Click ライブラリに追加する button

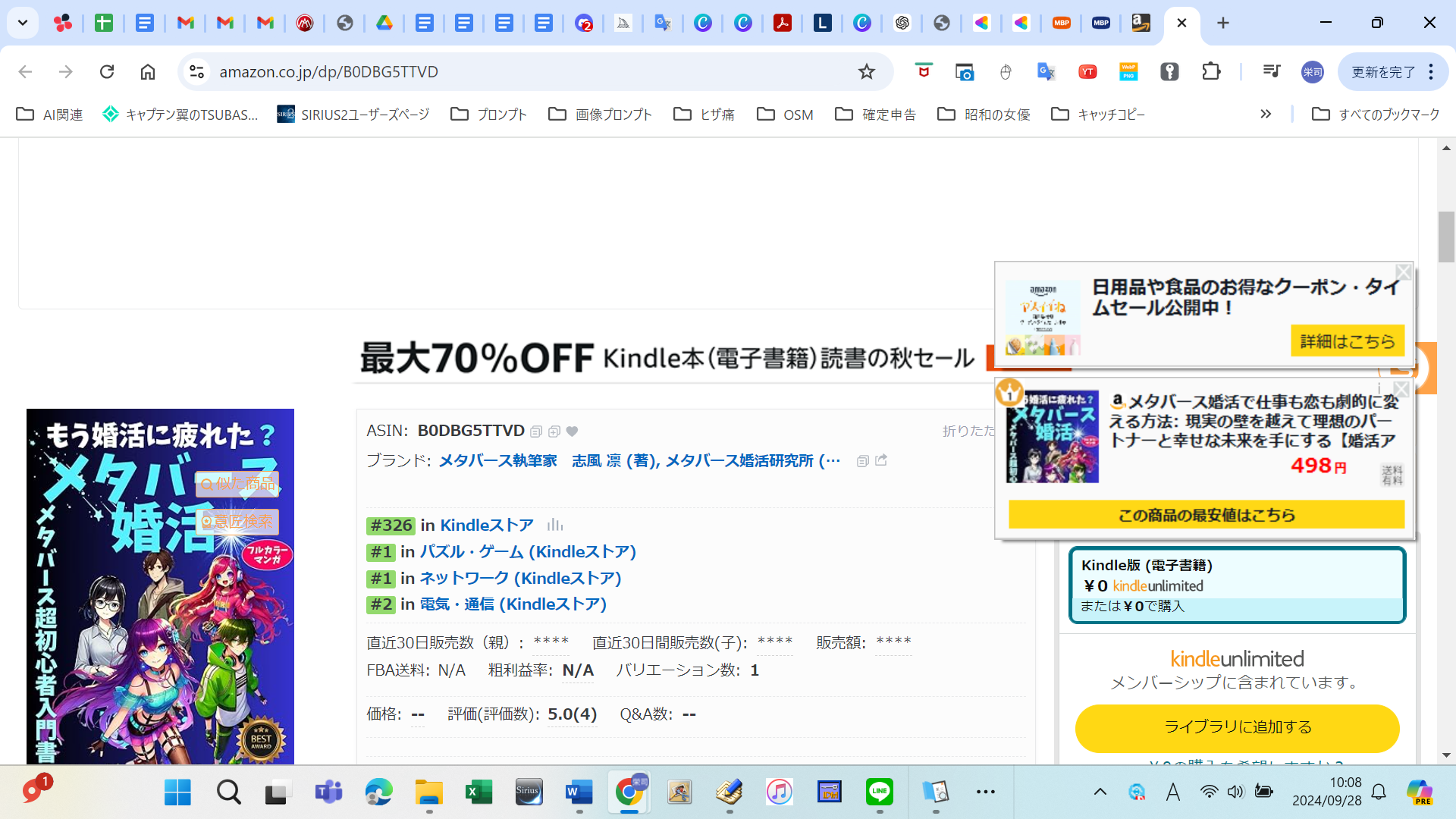coord(1238,727)
